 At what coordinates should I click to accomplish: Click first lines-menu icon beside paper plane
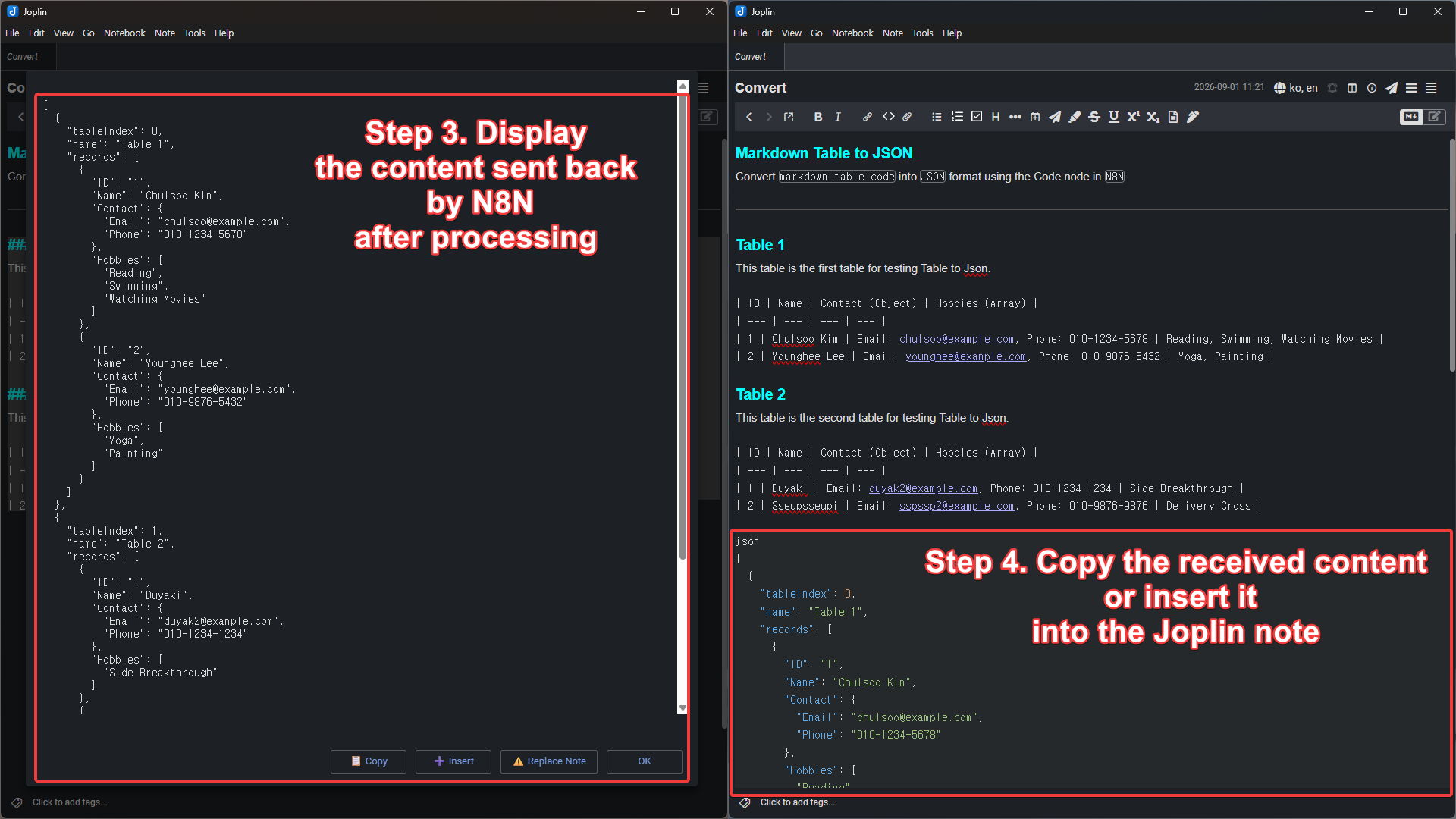[x=1411, y=88]
